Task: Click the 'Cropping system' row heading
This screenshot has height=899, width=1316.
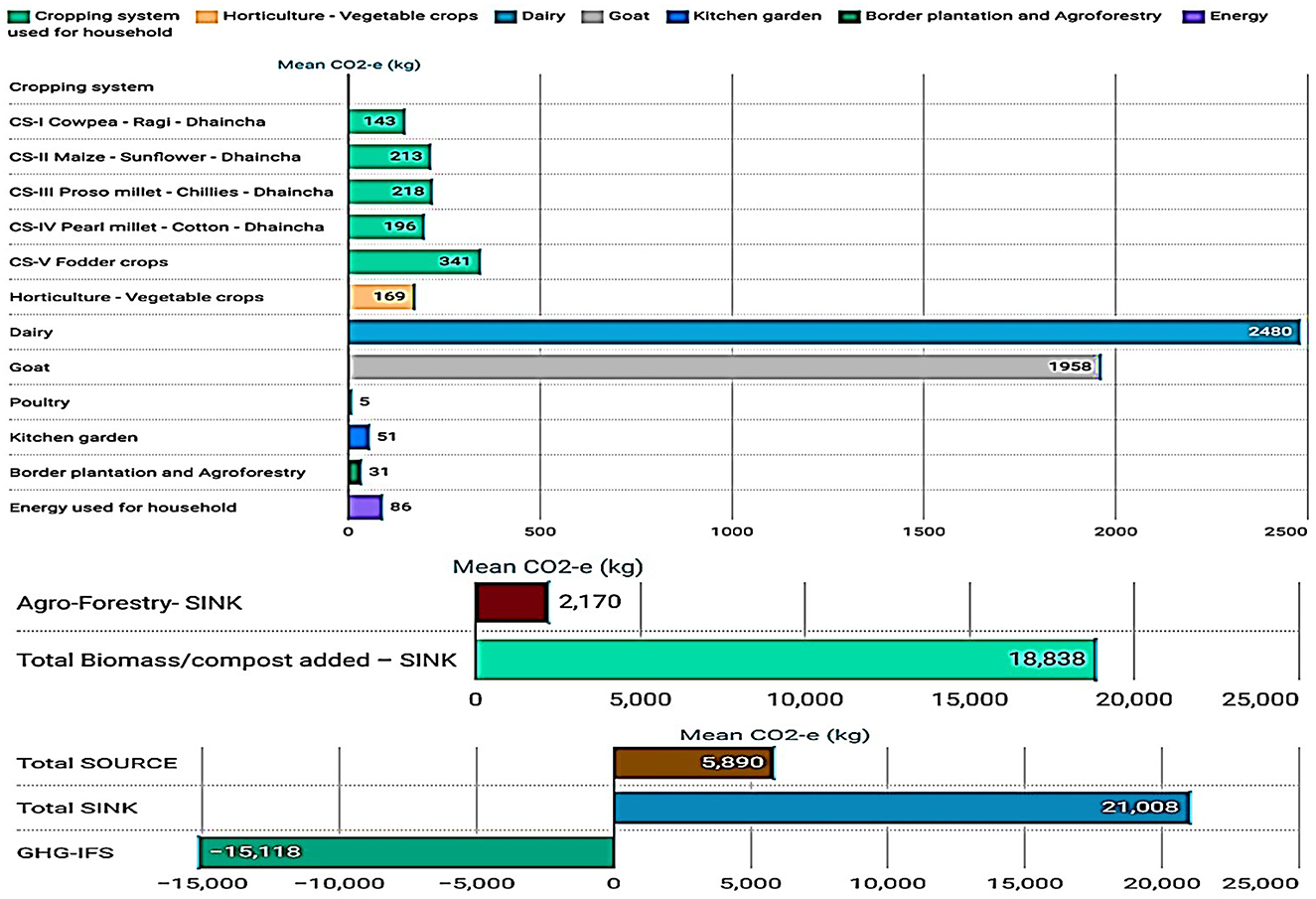Action: coord(81,86)
